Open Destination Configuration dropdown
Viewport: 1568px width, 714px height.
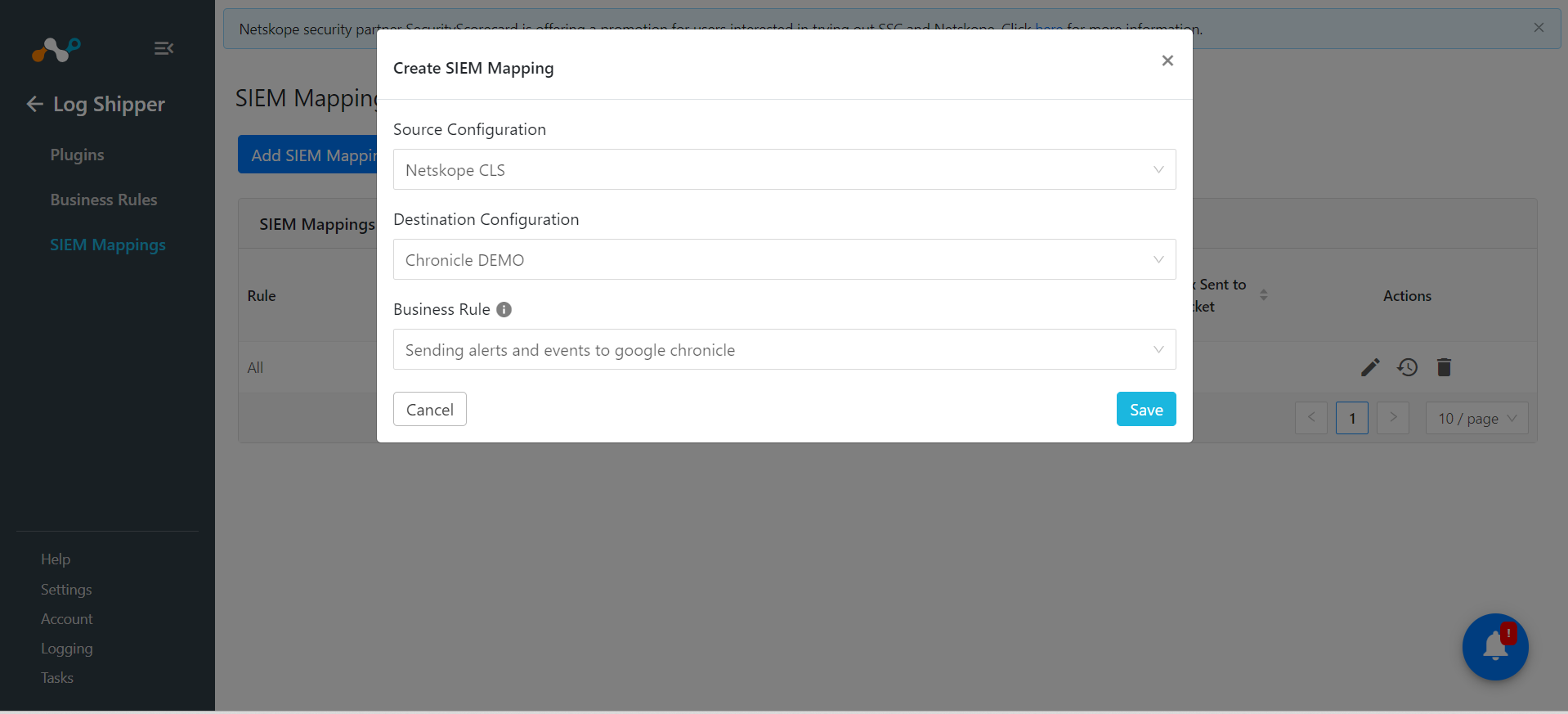click(x=784, y=259)
